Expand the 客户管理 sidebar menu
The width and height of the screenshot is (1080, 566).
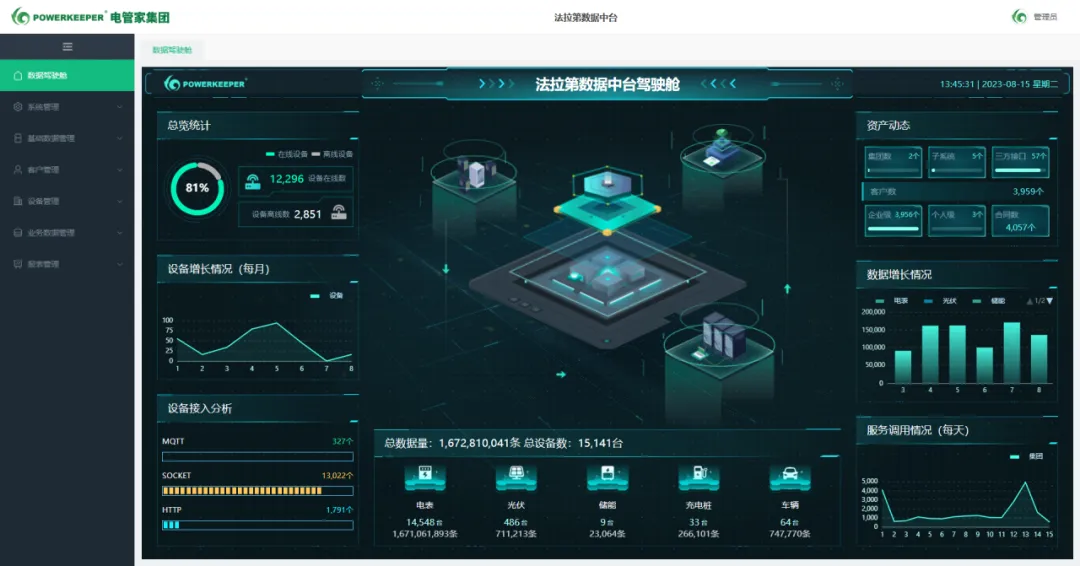[x=66, y=170]
